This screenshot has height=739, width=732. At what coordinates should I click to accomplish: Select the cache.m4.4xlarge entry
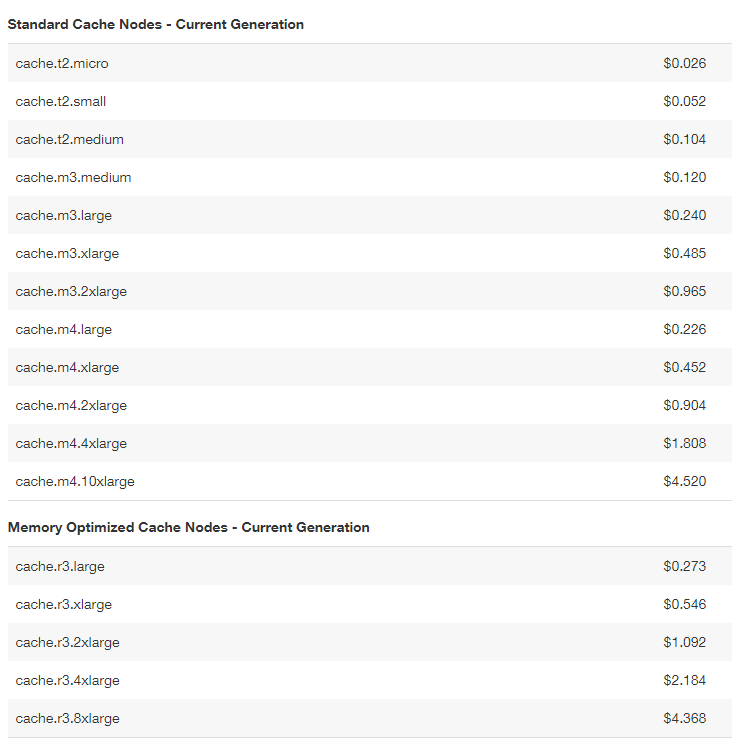pyautogui.click(x=71, y=443)
